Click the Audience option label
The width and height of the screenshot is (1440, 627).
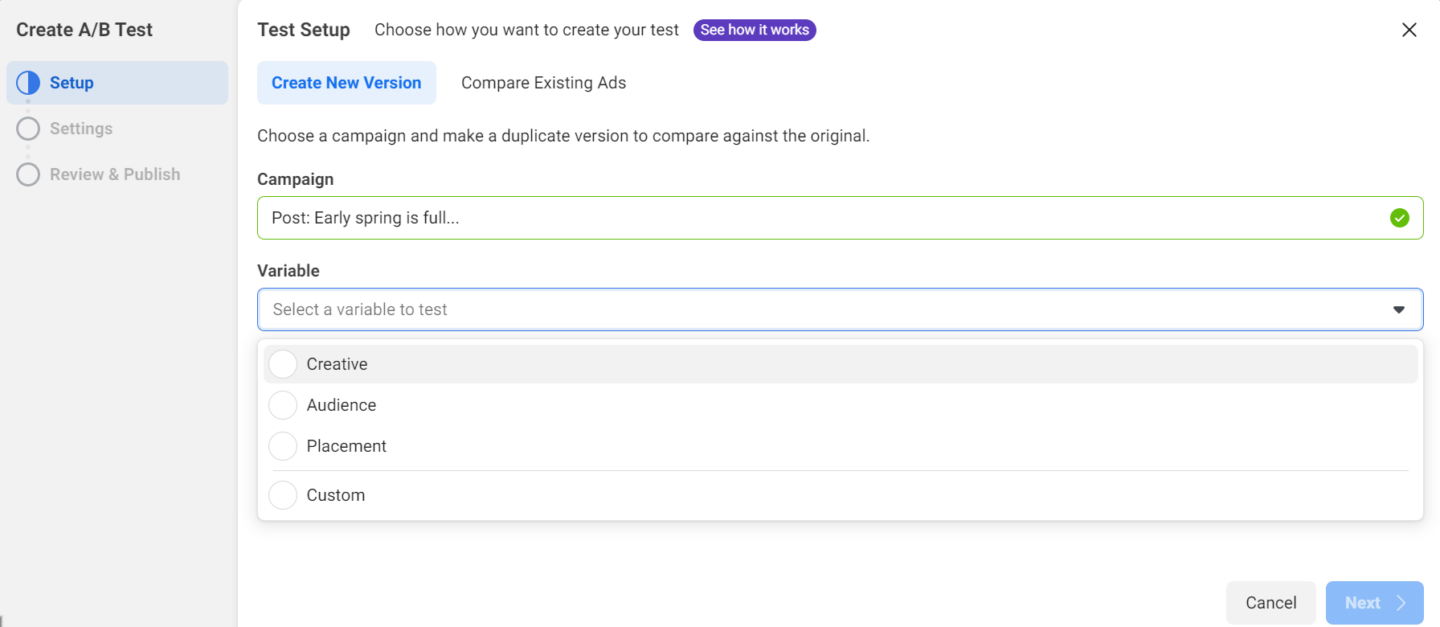pos(341,405)
